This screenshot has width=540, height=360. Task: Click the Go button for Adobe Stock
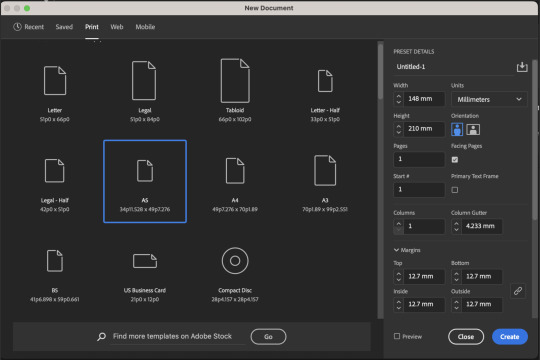268,337
